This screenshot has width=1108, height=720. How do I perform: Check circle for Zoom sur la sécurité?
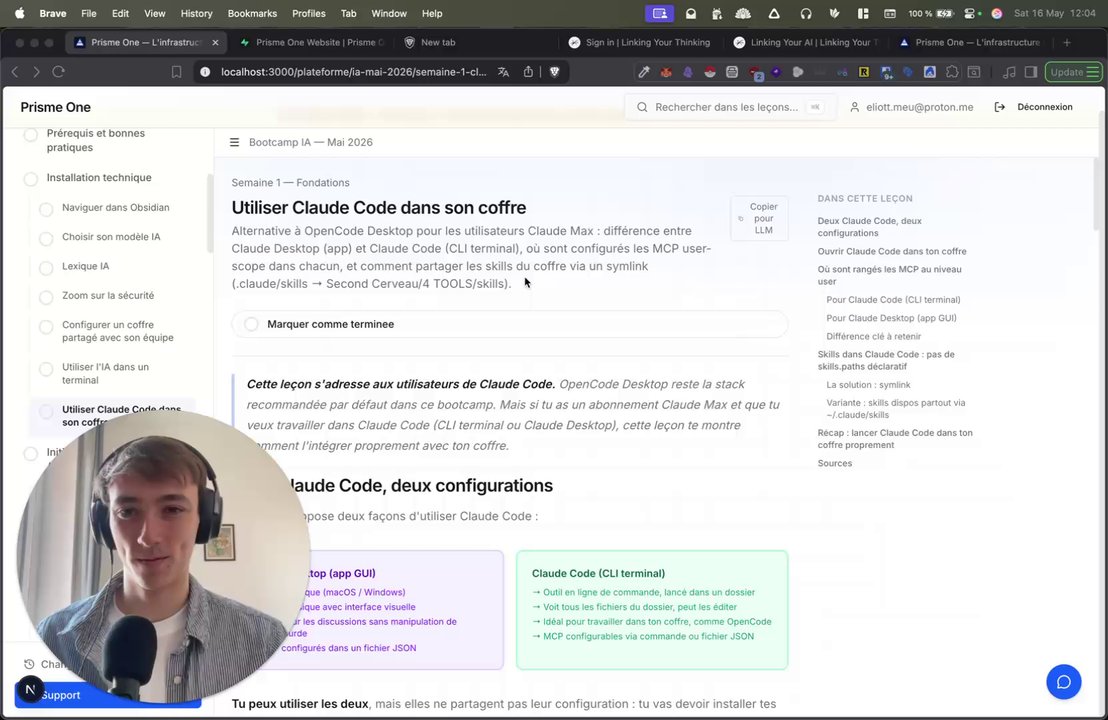46,297
